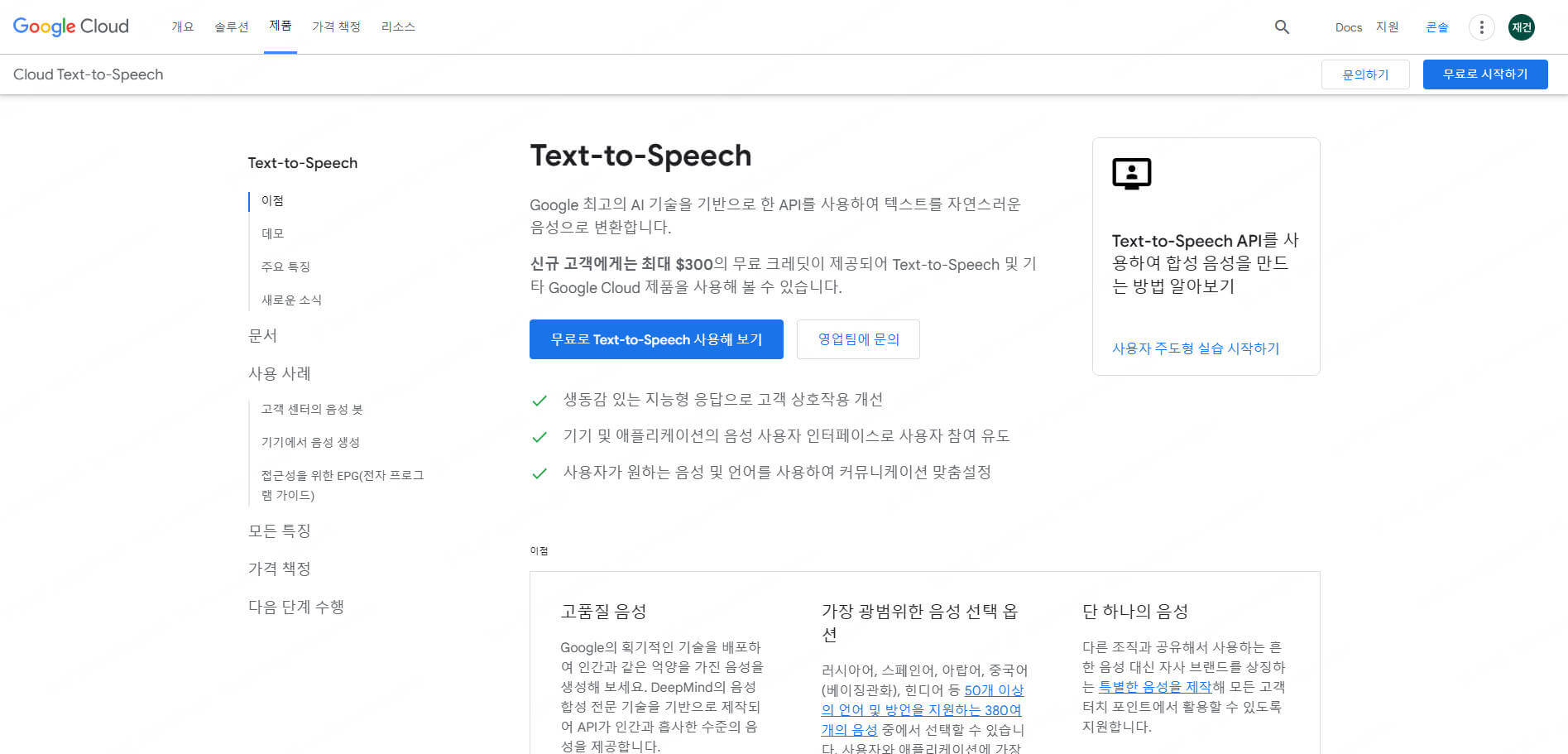
Task: Click Cloud Text-to-Speech subheader title
Action: 89,74
